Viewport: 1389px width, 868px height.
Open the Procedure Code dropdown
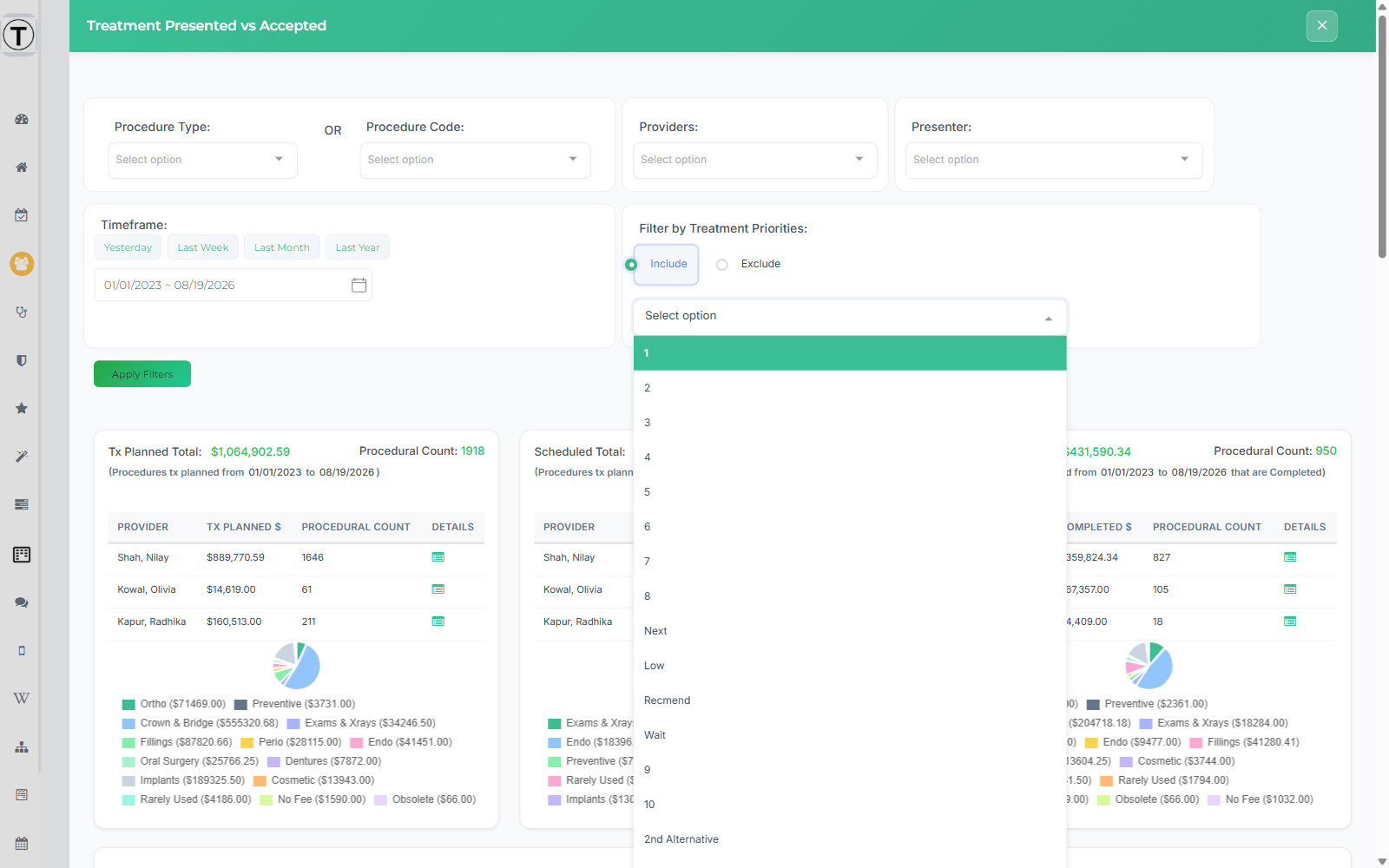475,161
